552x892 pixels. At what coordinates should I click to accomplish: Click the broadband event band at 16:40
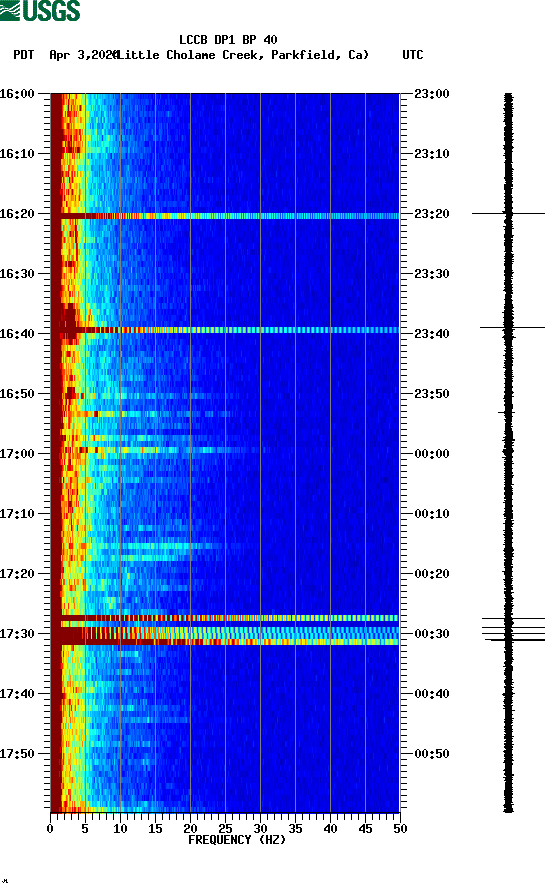click(225, 330)
